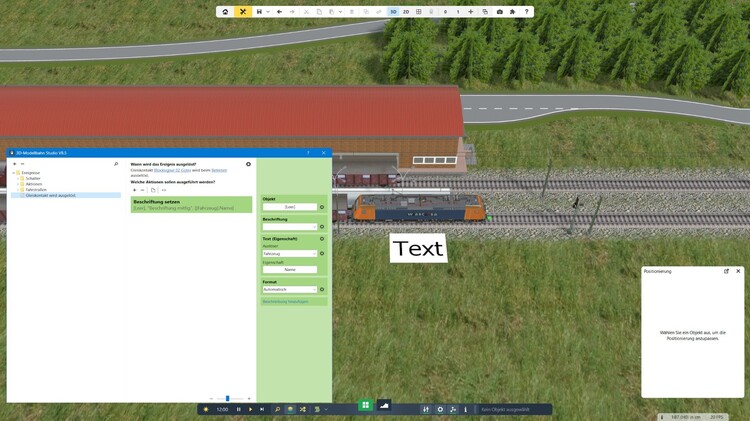Collapse the Ereignisse tree root

coord(13,173)
